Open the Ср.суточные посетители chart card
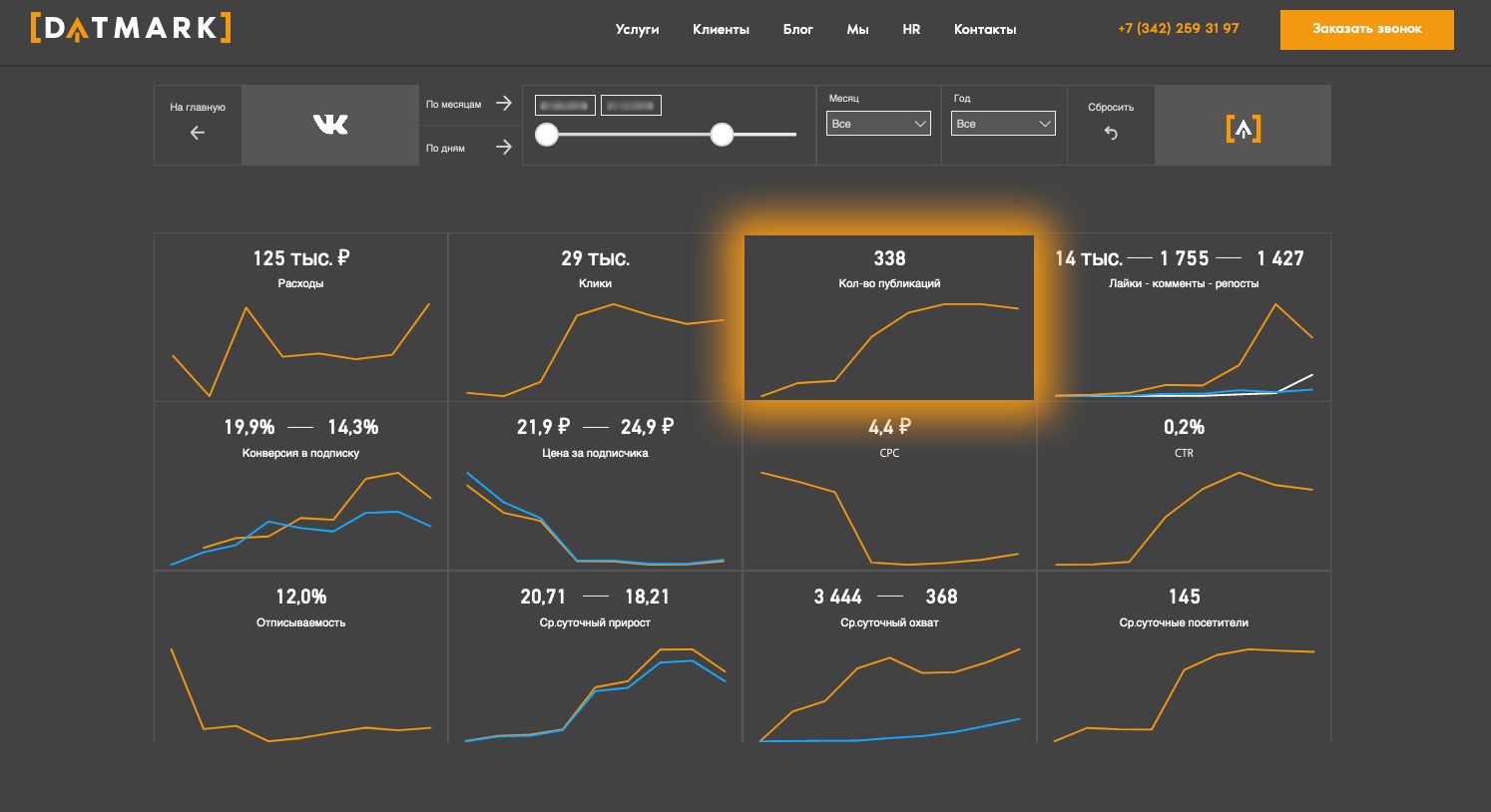1491x812 pixels. [1184, 657]
